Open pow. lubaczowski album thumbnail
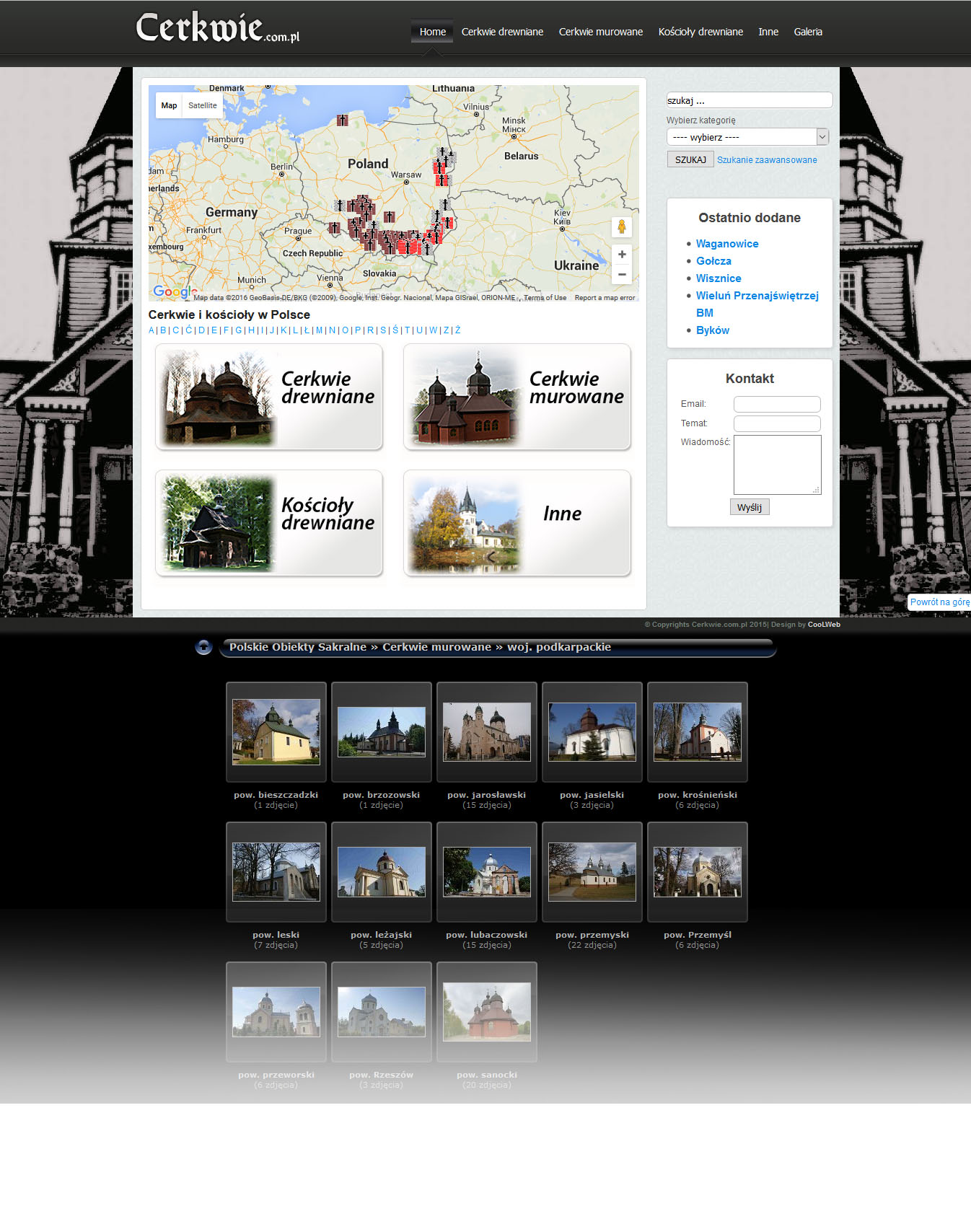 coord(487,871)
